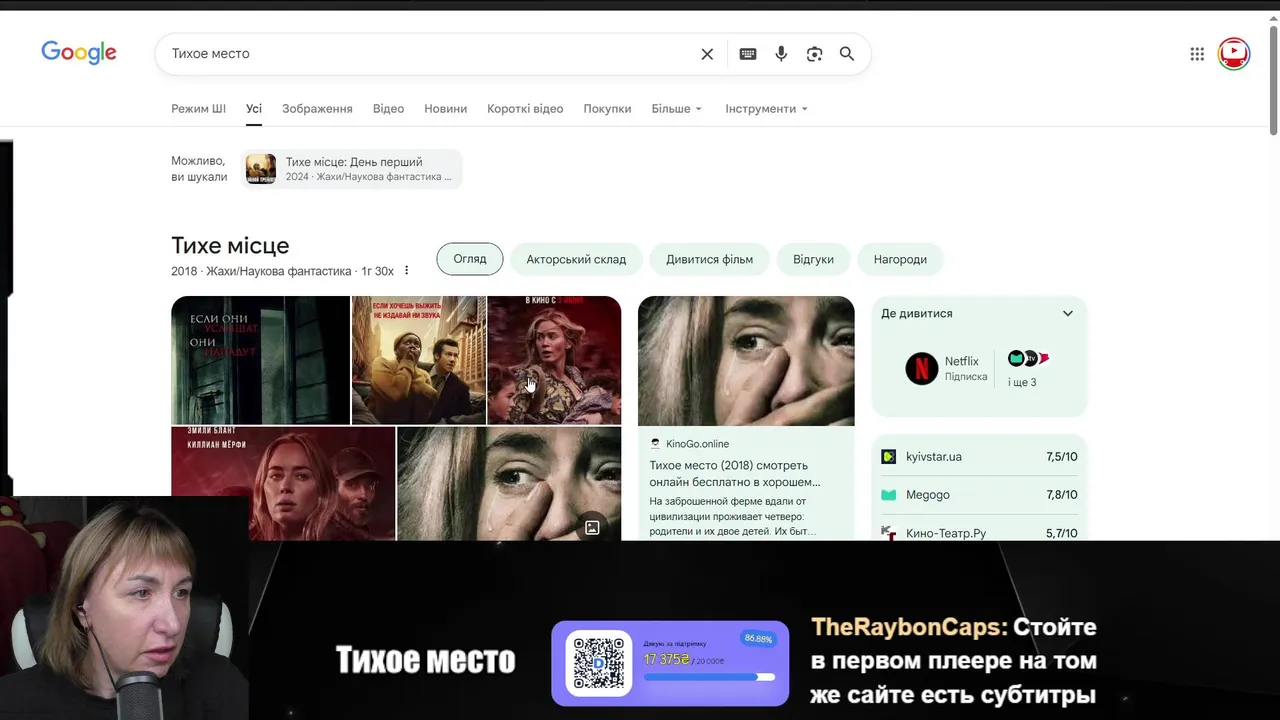Image resolution: width=1280 pixels, height=720 pixels.
Task: Switch to the Режим ШІ tab
Action: point(198,108)
